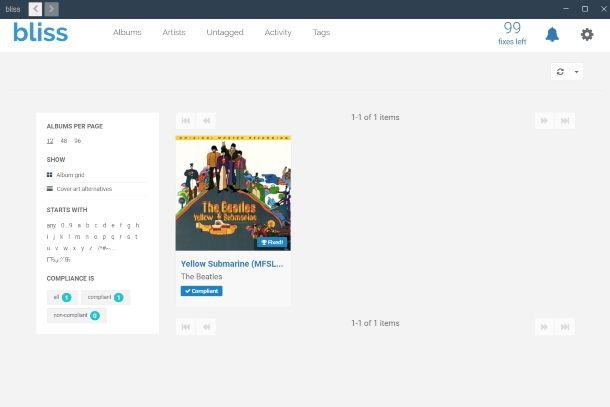Image resolution: width=610 pixels, height=407 pixels.
Task: Open the Activity tab
Action: click(278, 33)
